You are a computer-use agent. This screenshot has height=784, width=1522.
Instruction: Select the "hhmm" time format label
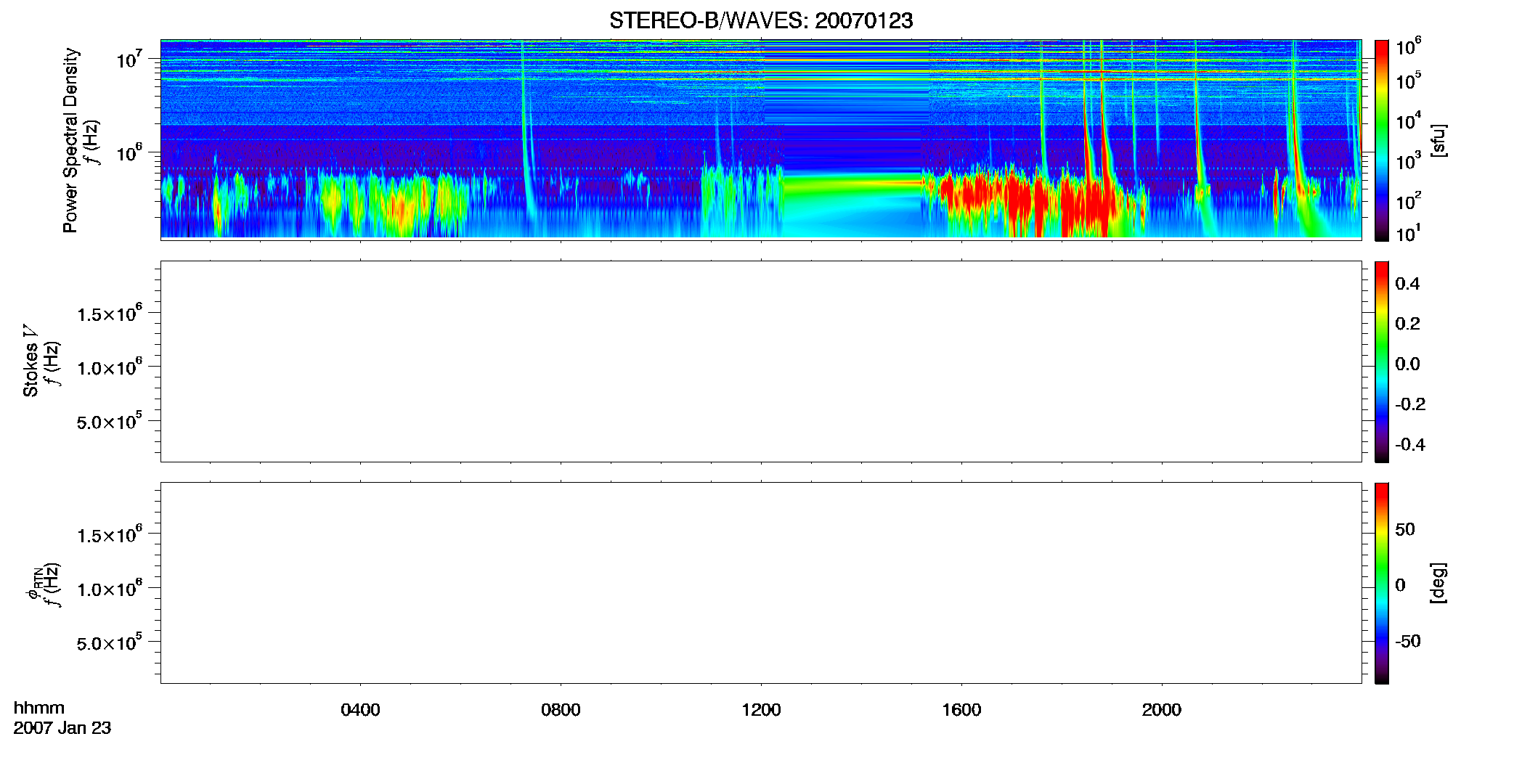coord(39,708)
